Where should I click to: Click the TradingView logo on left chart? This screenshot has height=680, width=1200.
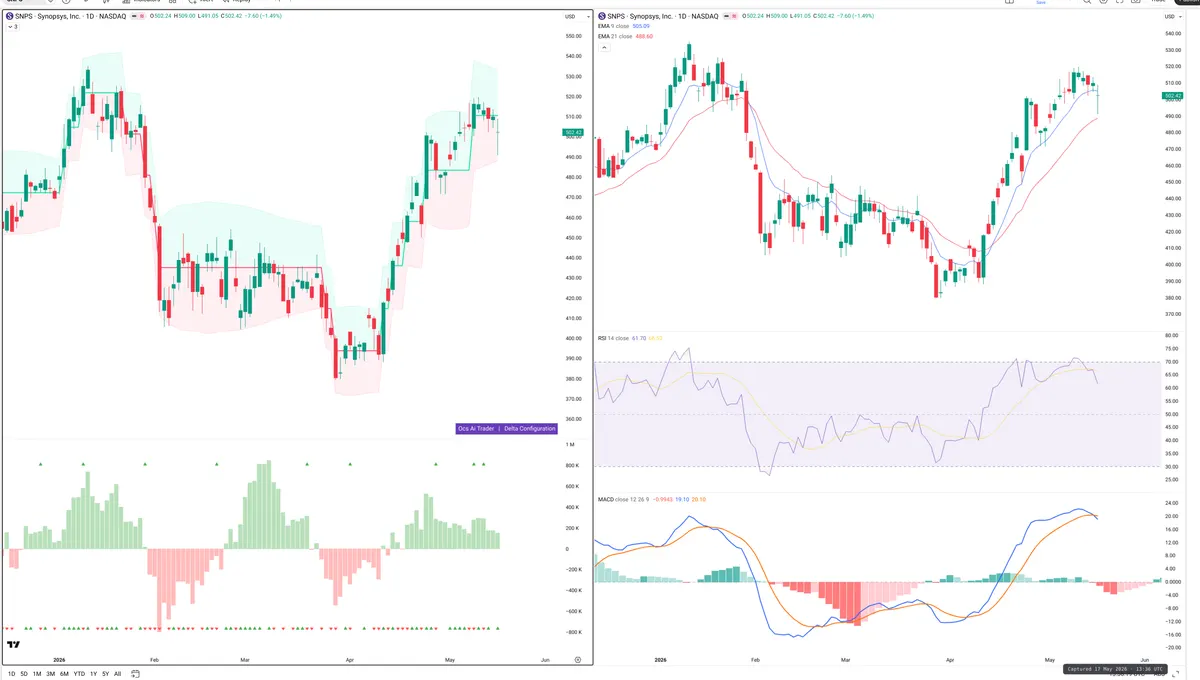pyautogui.click(x=13, y=645)
